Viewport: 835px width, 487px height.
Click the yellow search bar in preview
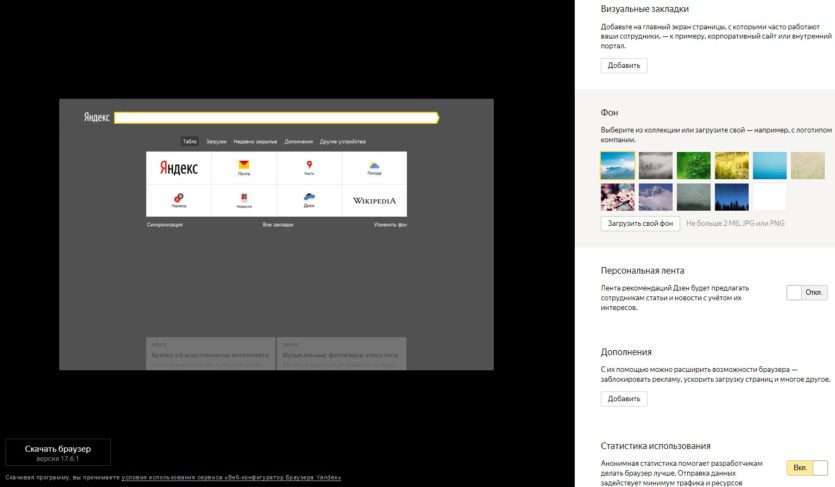276,118
